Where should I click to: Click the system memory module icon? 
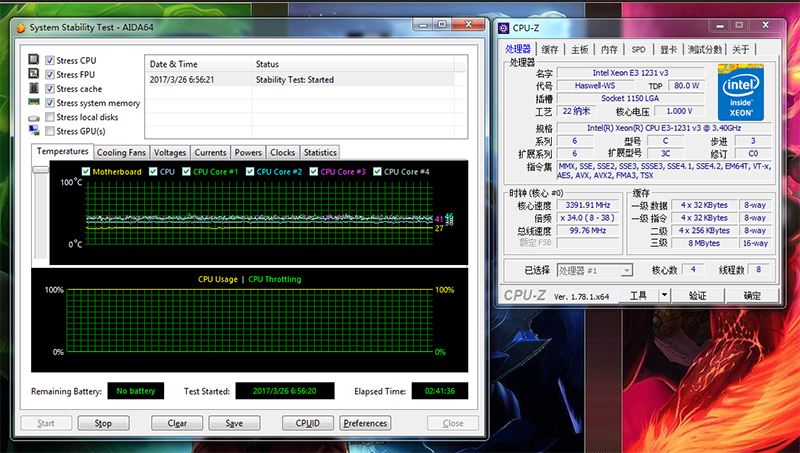coord(34,102)
